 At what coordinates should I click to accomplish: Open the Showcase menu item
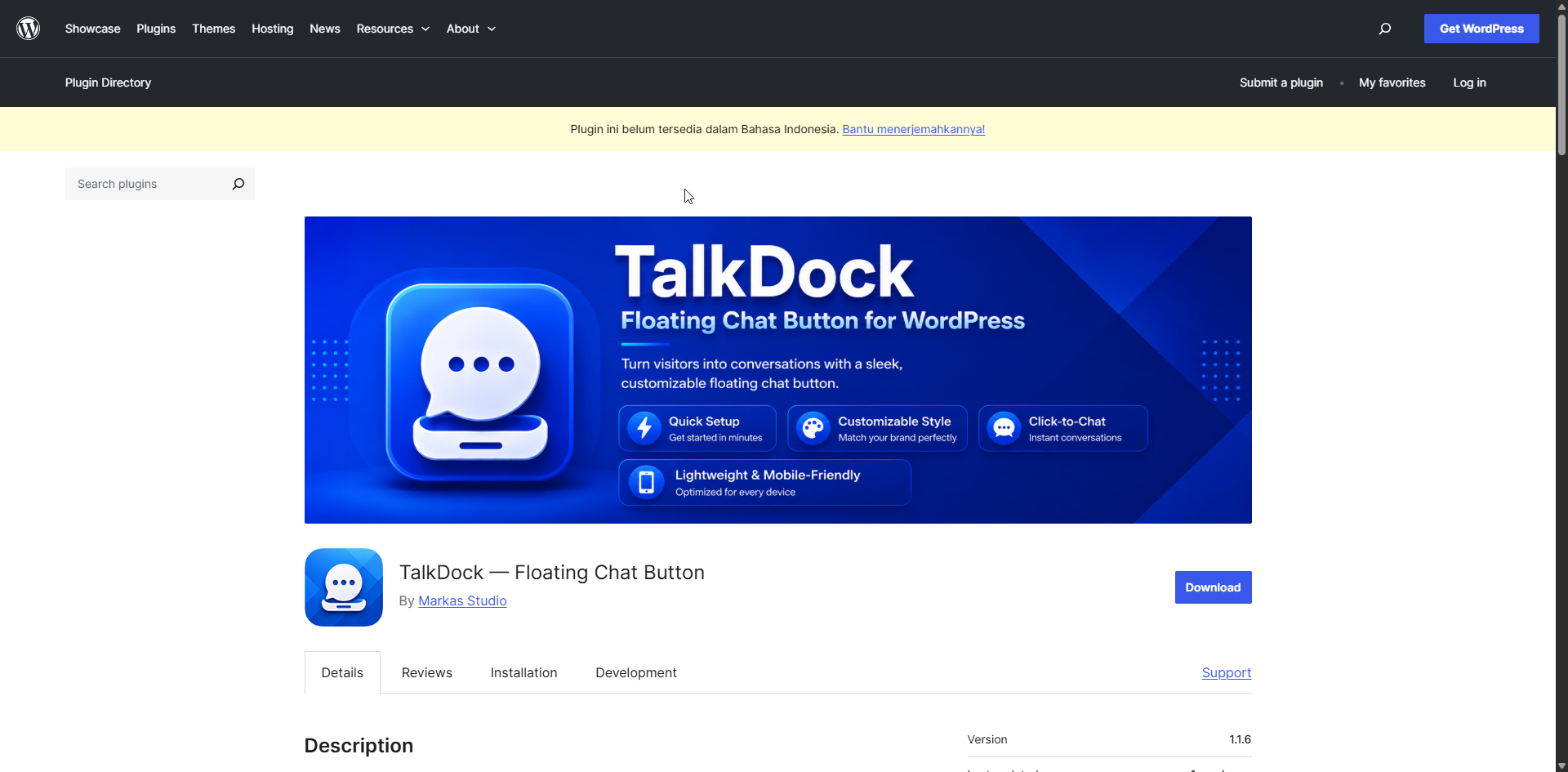point(93,29)
